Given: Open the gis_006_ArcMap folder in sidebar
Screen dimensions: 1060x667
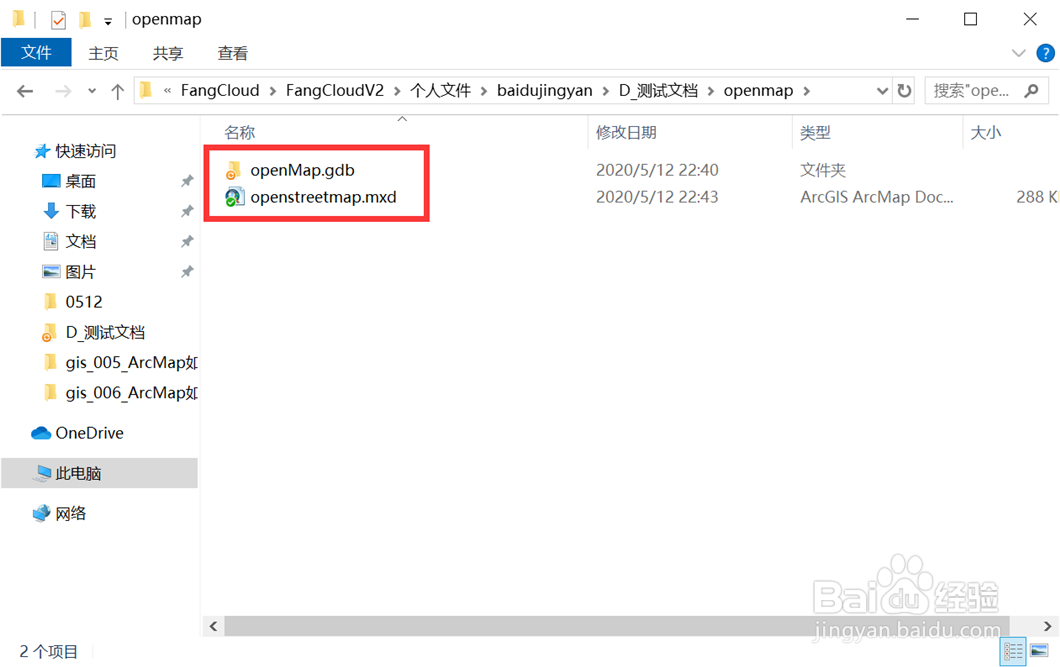Looking at the screenshot, I should point(131,393).
